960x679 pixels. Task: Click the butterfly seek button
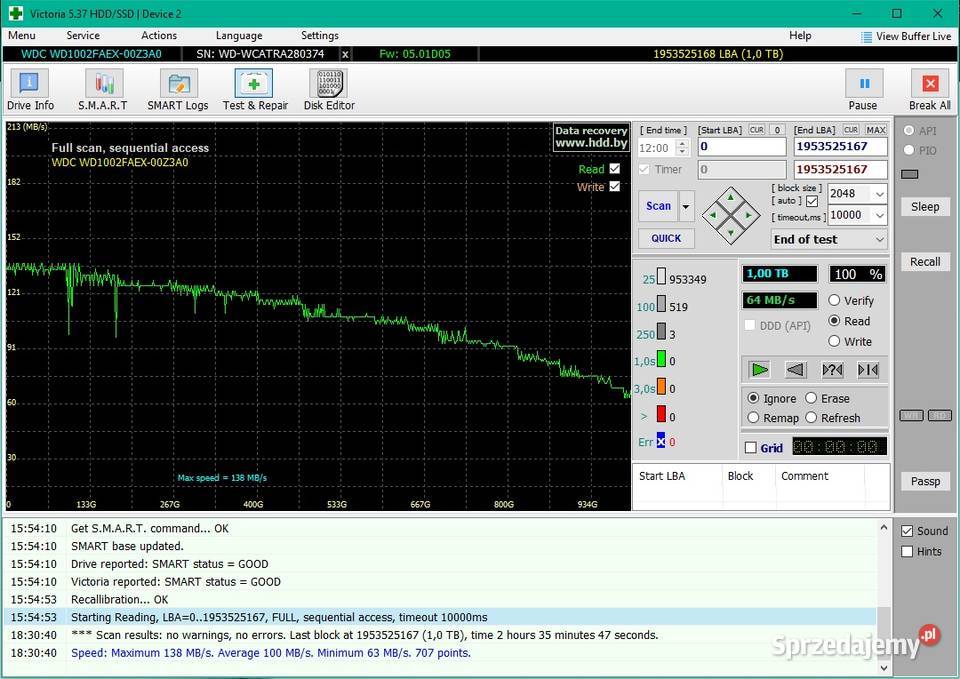coord(868,369)
